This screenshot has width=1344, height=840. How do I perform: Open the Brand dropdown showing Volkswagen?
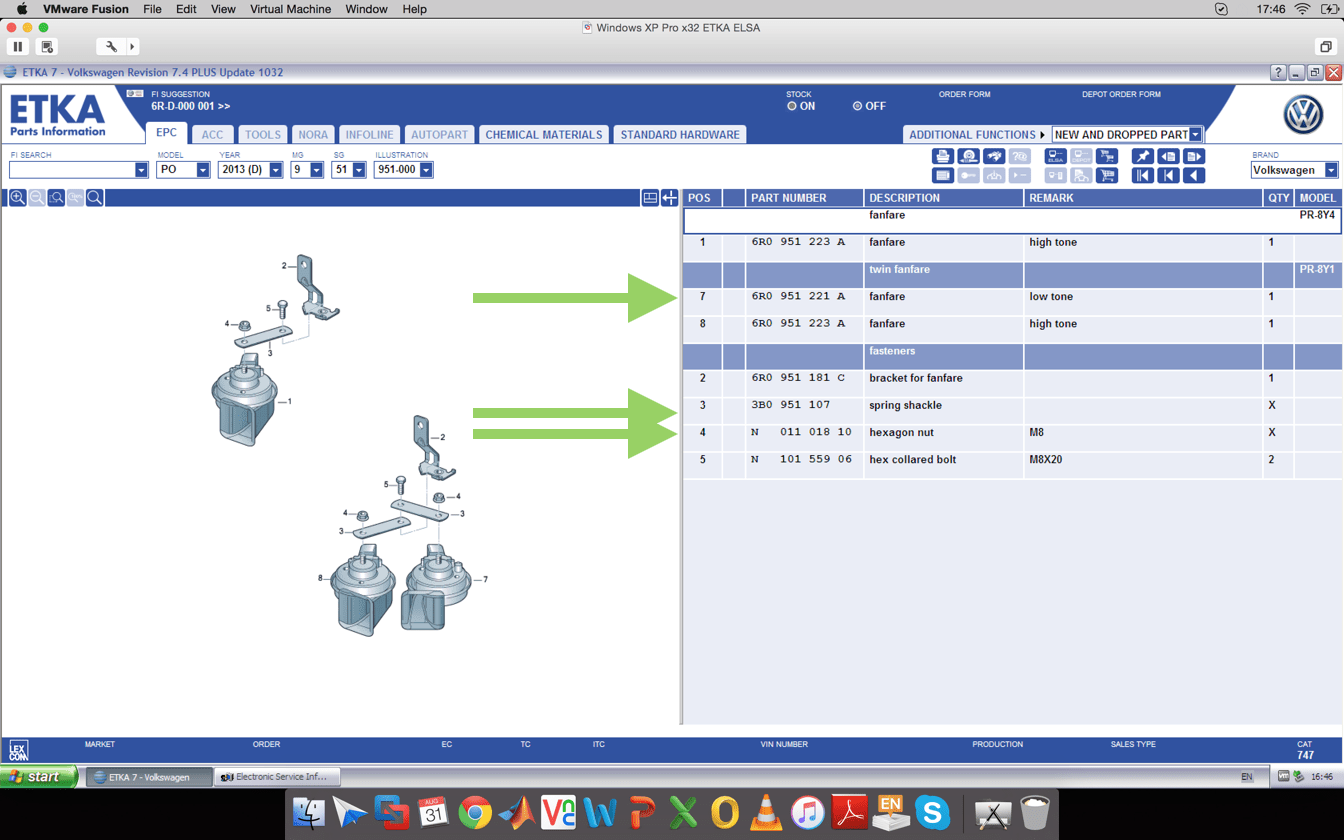(1330, 170)
